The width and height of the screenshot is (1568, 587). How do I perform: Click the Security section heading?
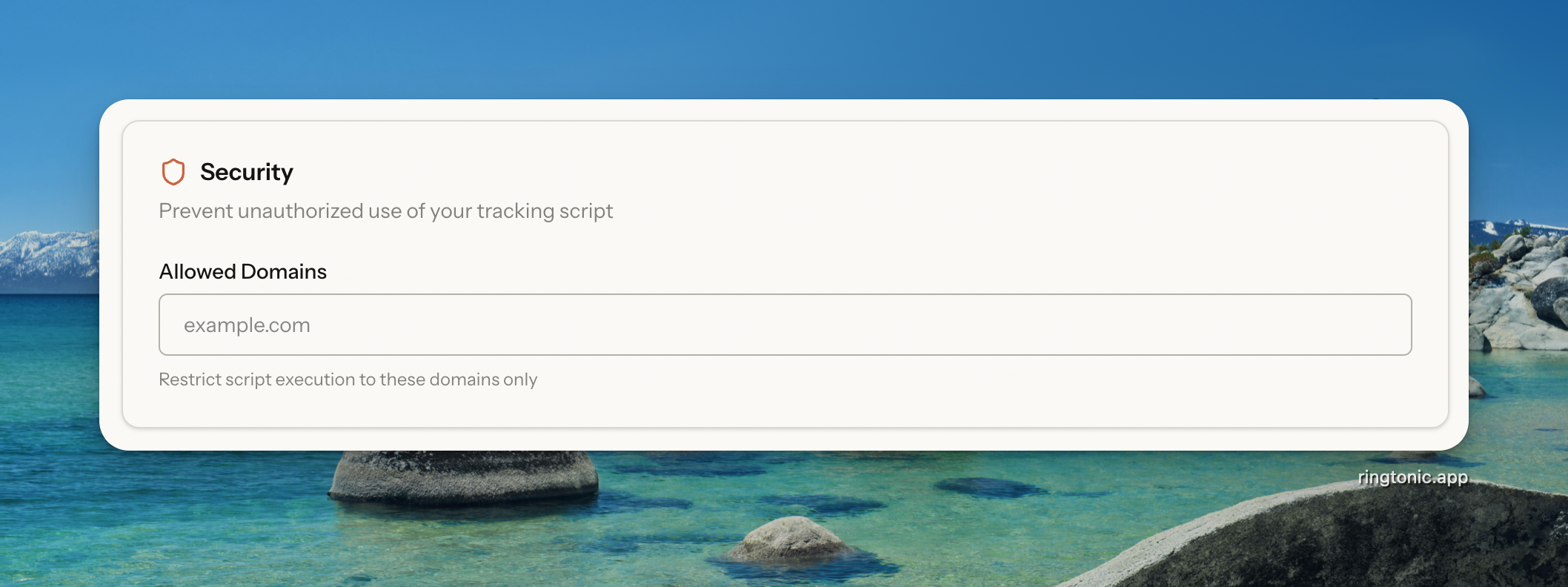pyautogui.click(x=246, y=172)
